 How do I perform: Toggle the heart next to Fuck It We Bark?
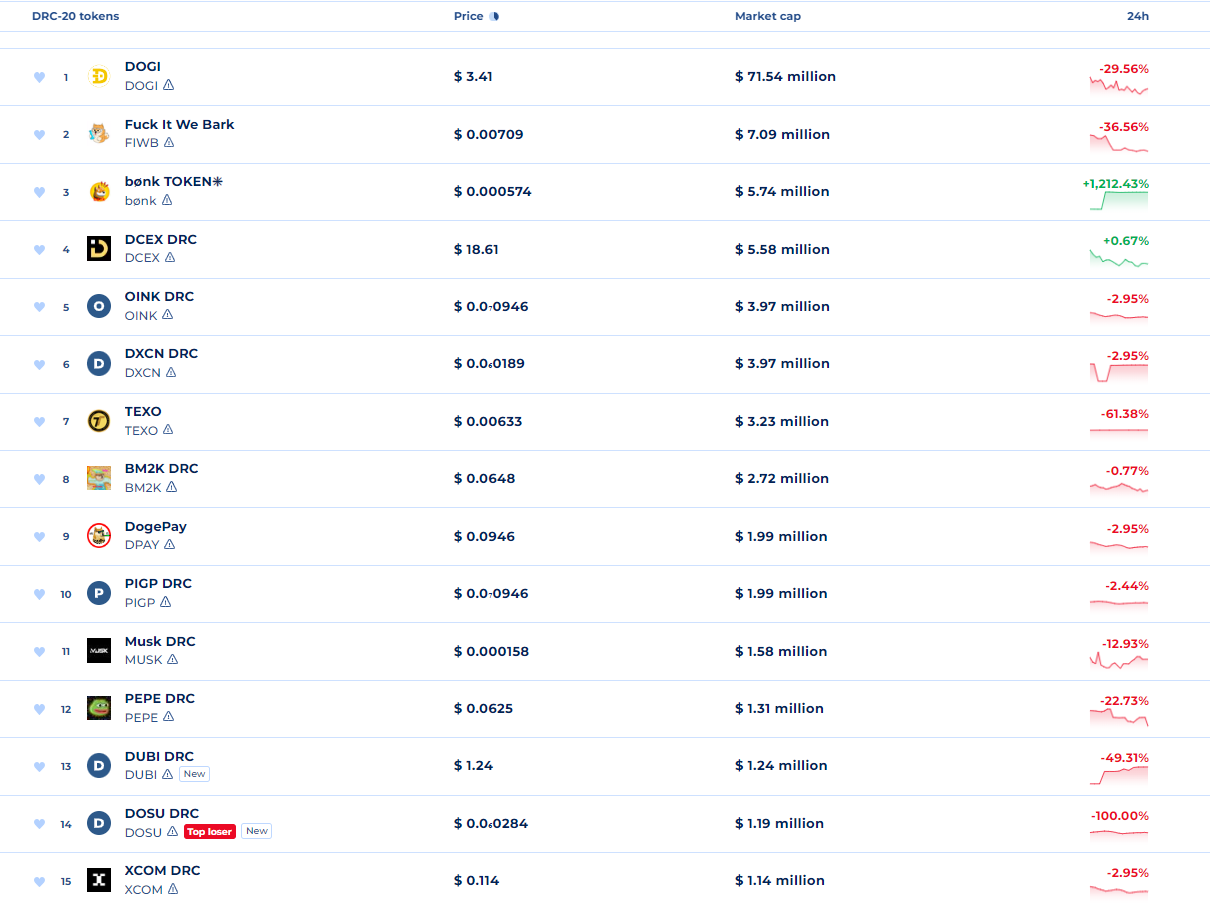click(38, 134)
